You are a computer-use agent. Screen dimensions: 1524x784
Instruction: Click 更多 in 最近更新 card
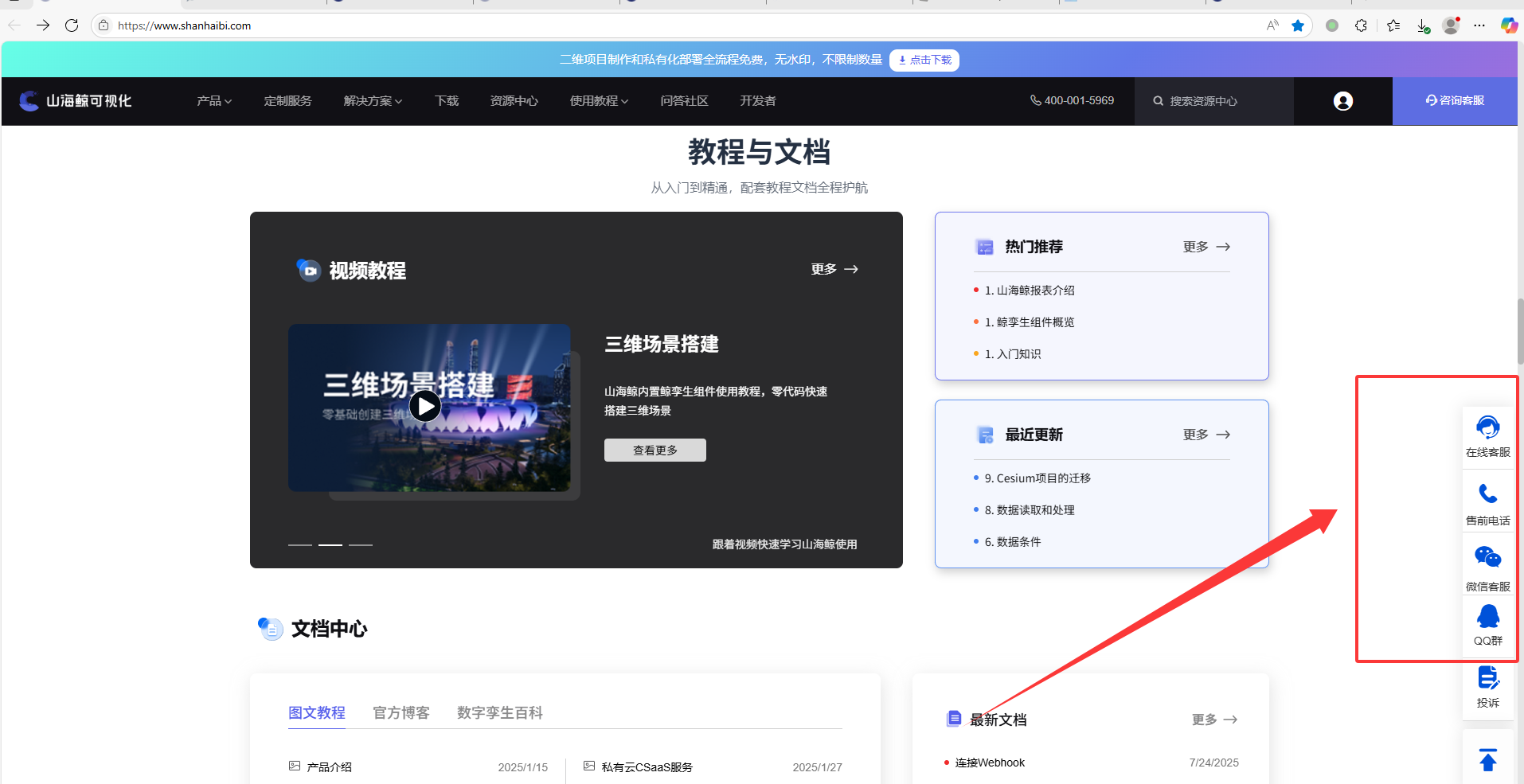point(1206,435)
